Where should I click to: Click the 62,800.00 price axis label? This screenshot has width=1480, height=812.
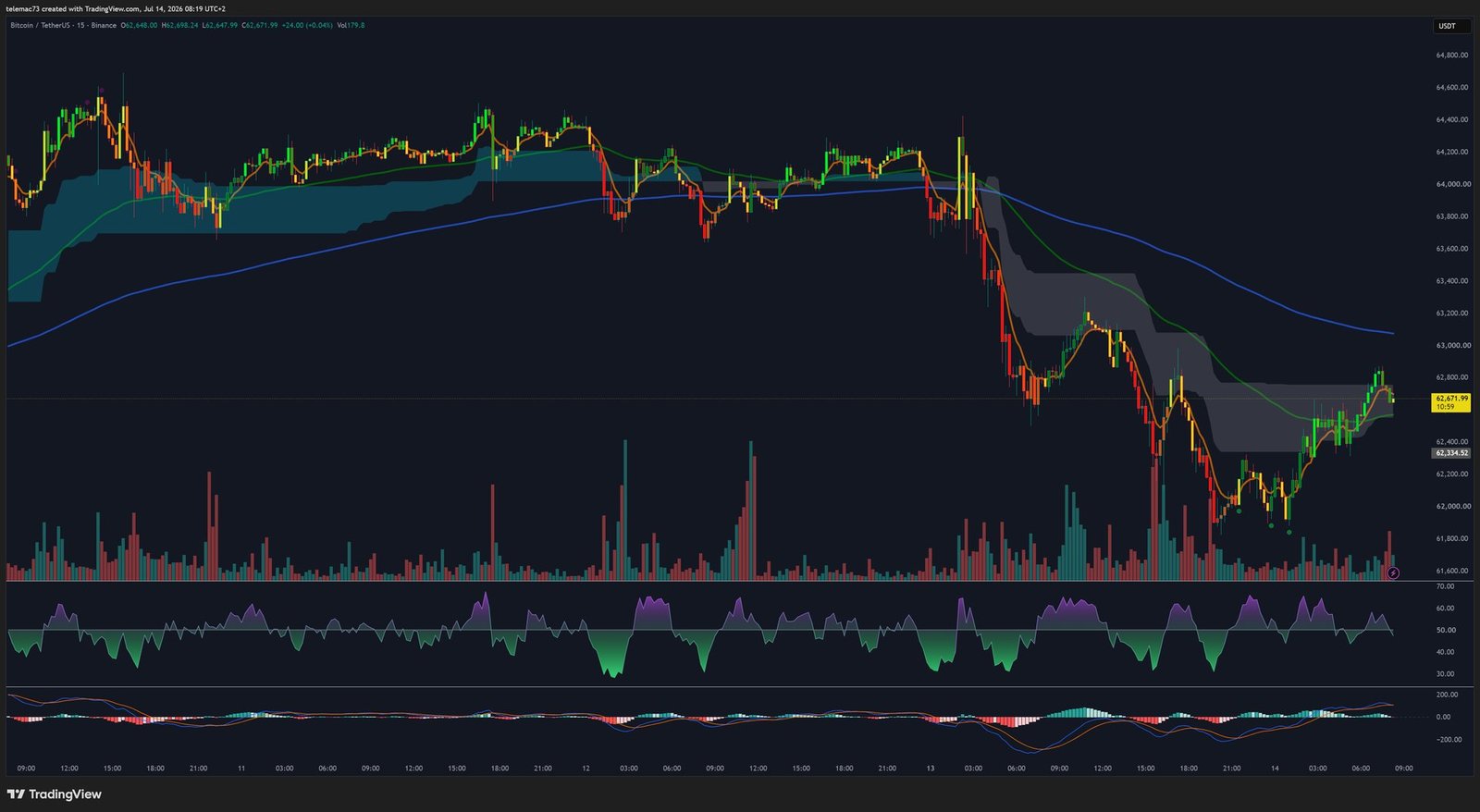click(1451, 377)
